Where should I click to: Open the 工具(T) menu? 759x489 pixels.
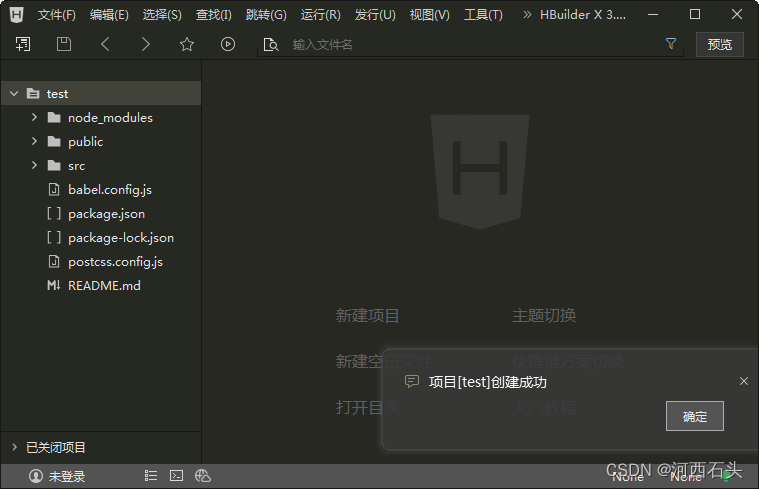tap(483, 15)
